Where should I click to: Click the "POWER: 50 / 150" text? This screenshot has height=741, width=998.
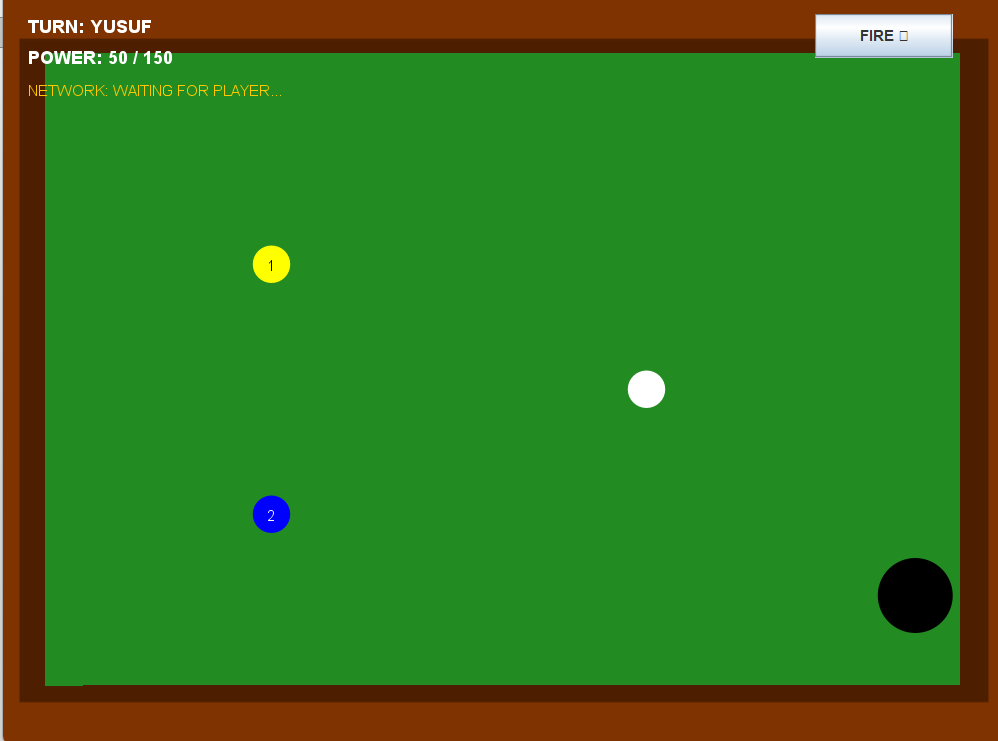click(100, 58)
